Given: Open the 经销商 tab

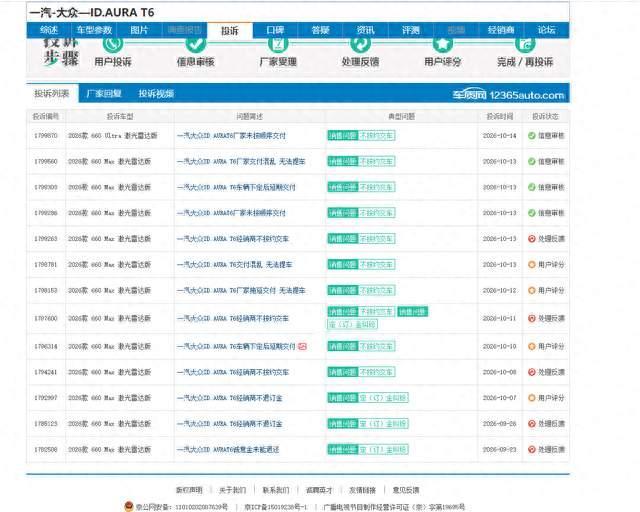Looking at the screenshot, I should click(501, 30).
